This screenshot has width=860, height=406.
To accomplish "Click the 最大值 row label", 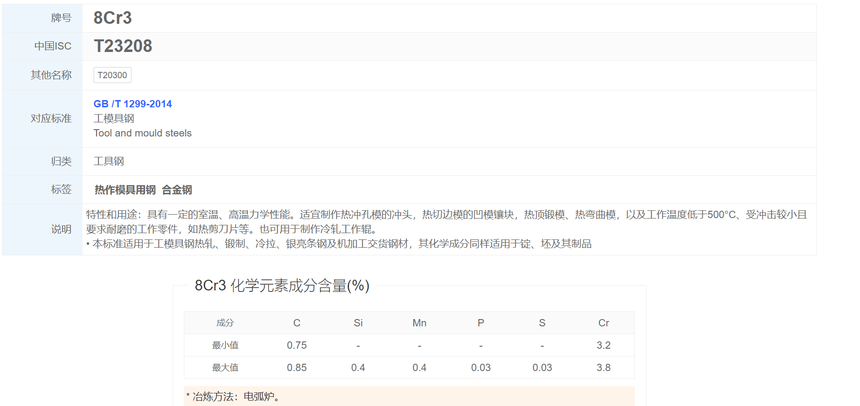I will point(225,367).
